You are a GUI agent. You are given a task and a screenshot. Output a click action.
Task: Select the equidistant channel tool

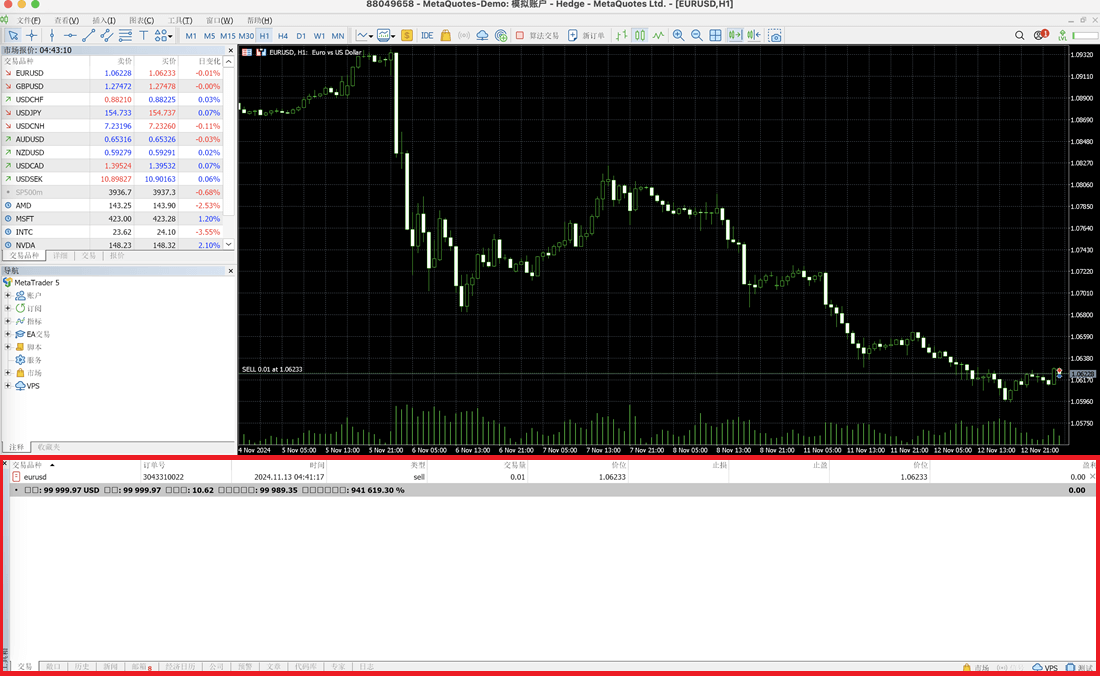tap(107, 36)
